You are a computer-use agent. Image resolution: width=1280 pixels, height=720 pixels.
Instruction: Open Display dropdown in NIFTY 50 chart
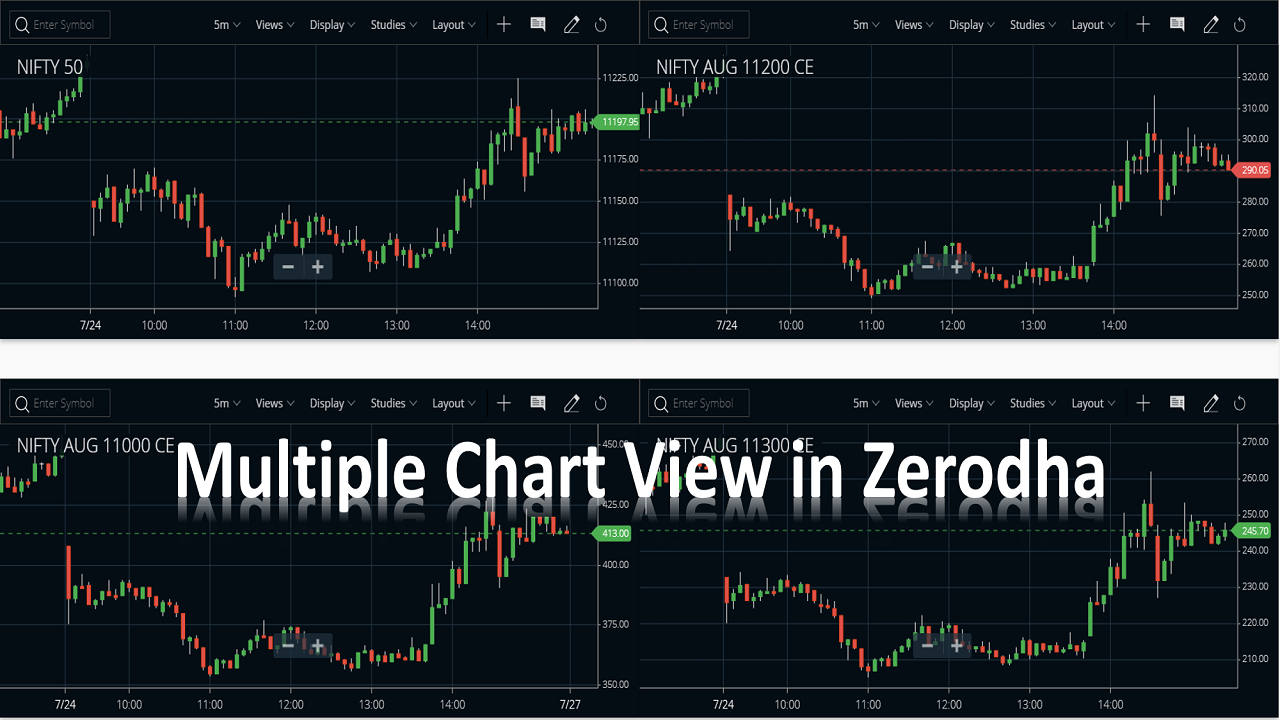(x=333, y=25)
